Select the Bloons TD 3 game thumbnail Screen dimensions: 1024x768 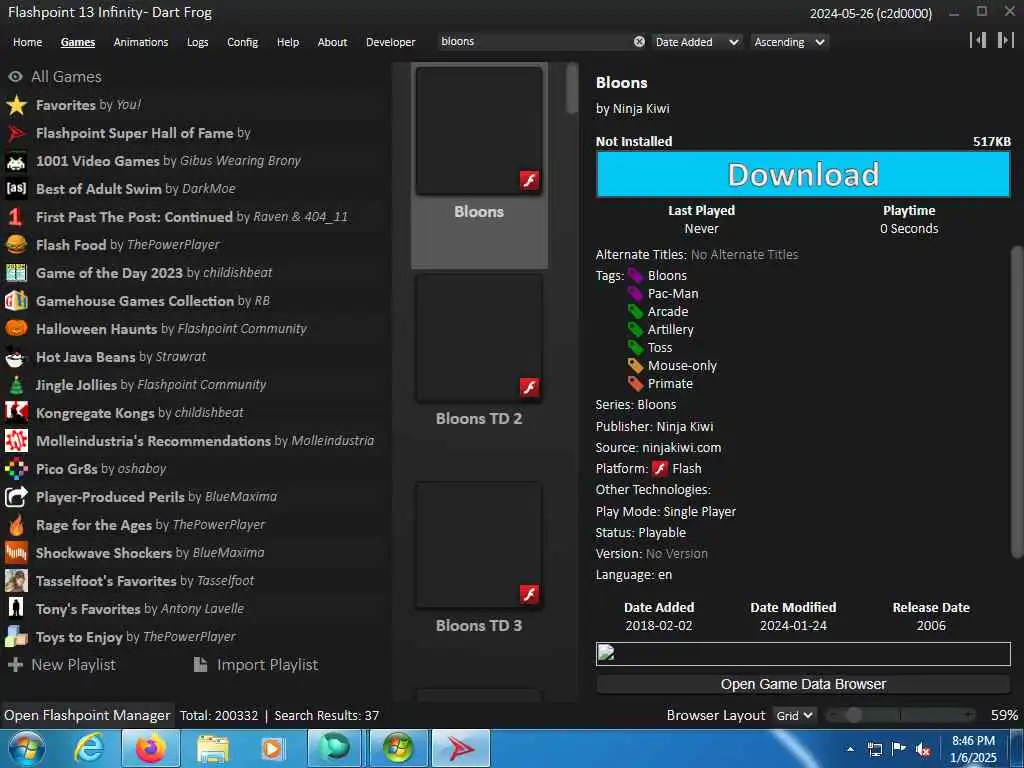click(479, 545)
